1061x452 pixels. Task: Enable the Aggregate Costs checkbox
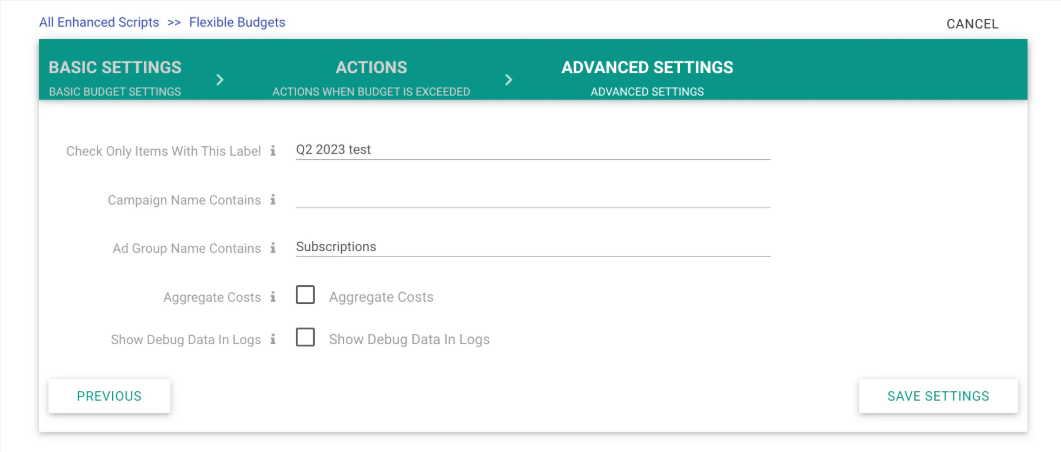tap(306, 295)
